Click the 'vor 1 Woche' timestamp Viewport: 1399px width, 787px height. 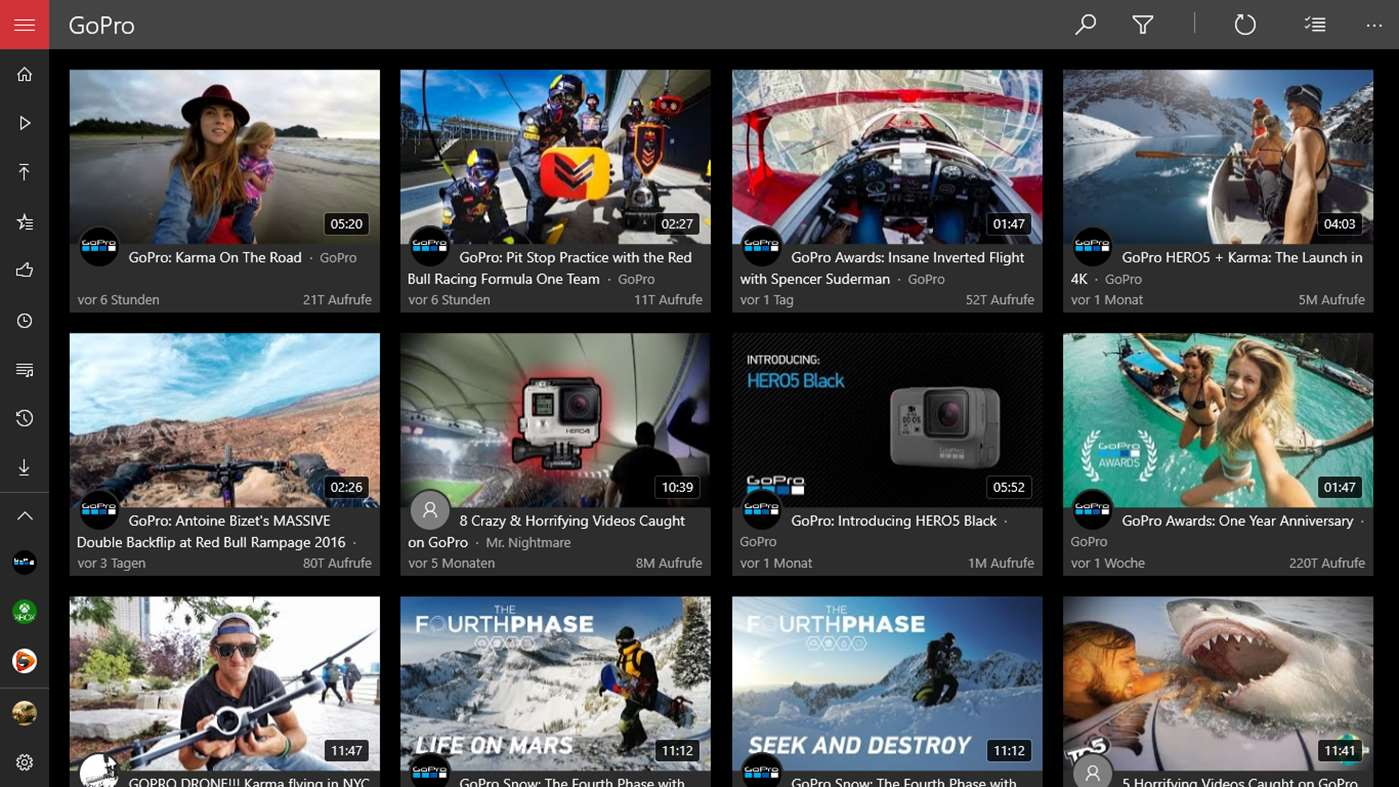(1108, 563)
